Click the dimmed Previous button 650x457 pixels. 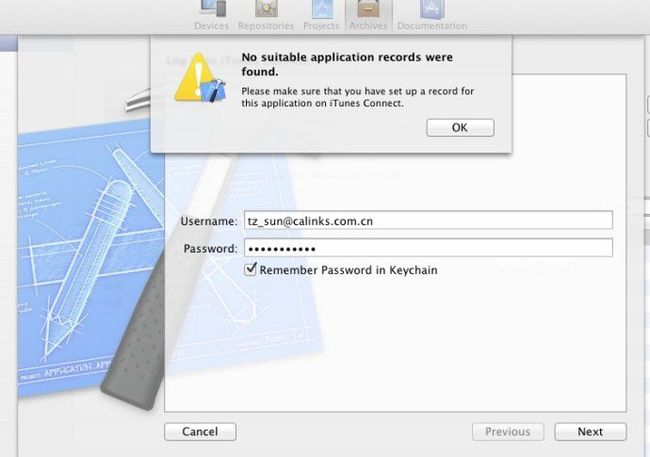coord(508,432)
